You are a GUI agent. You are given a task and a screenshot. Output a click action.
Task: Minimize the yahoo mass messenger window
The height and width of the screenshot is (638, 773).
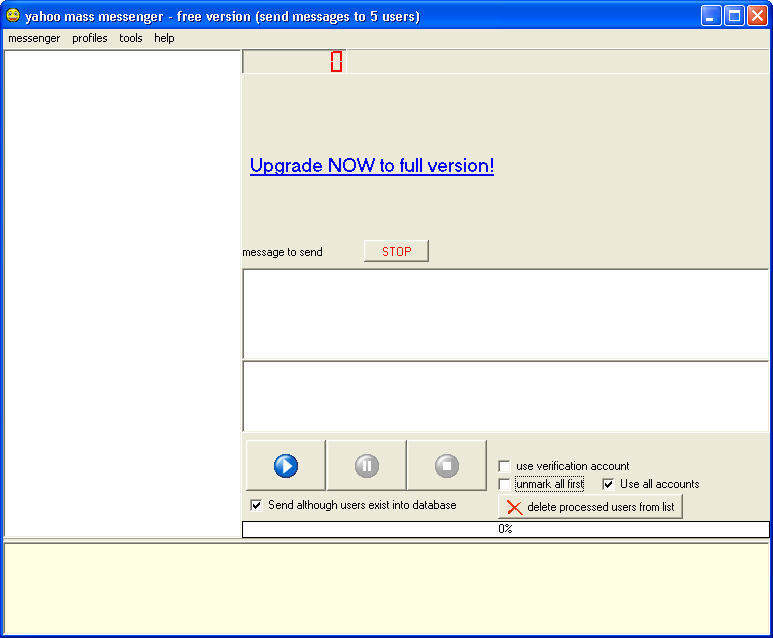(x=710, y=16)
